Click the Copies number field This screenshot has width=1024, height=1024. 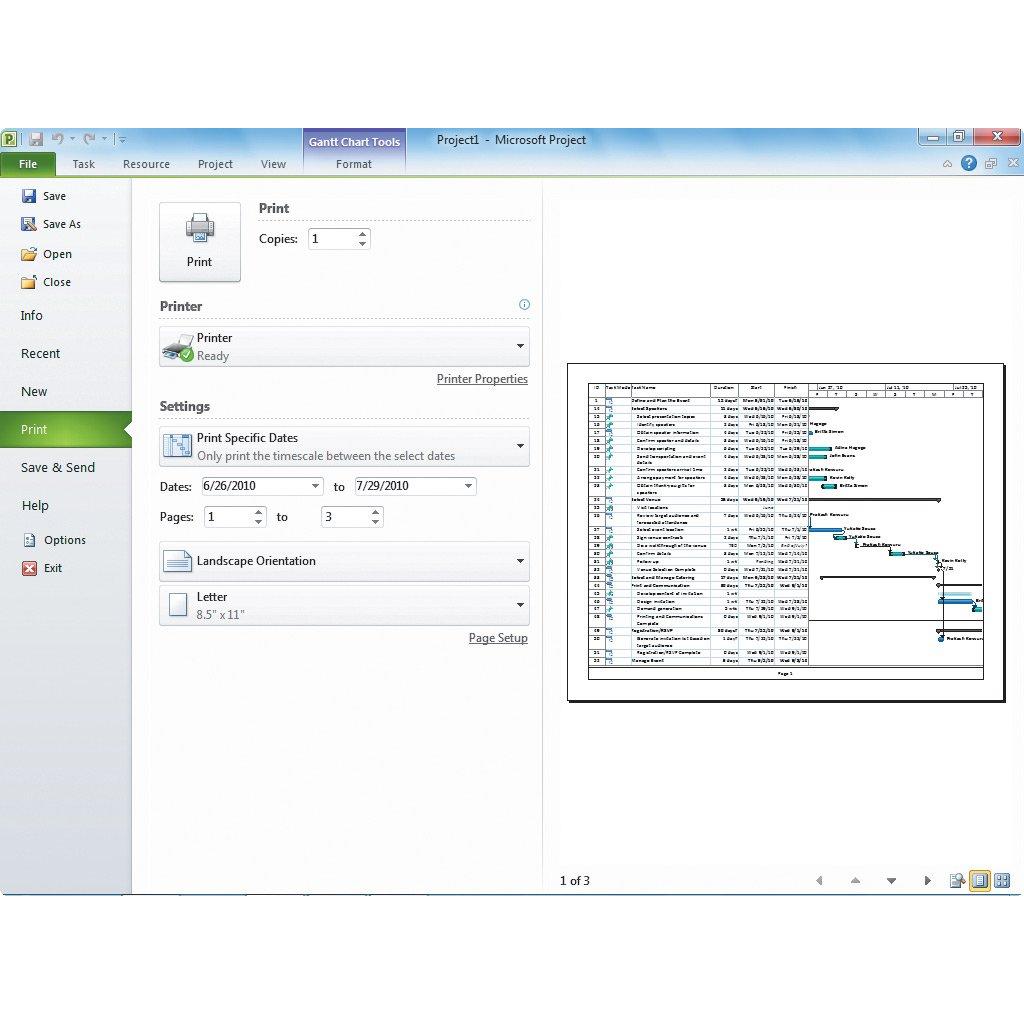(332, 239)
